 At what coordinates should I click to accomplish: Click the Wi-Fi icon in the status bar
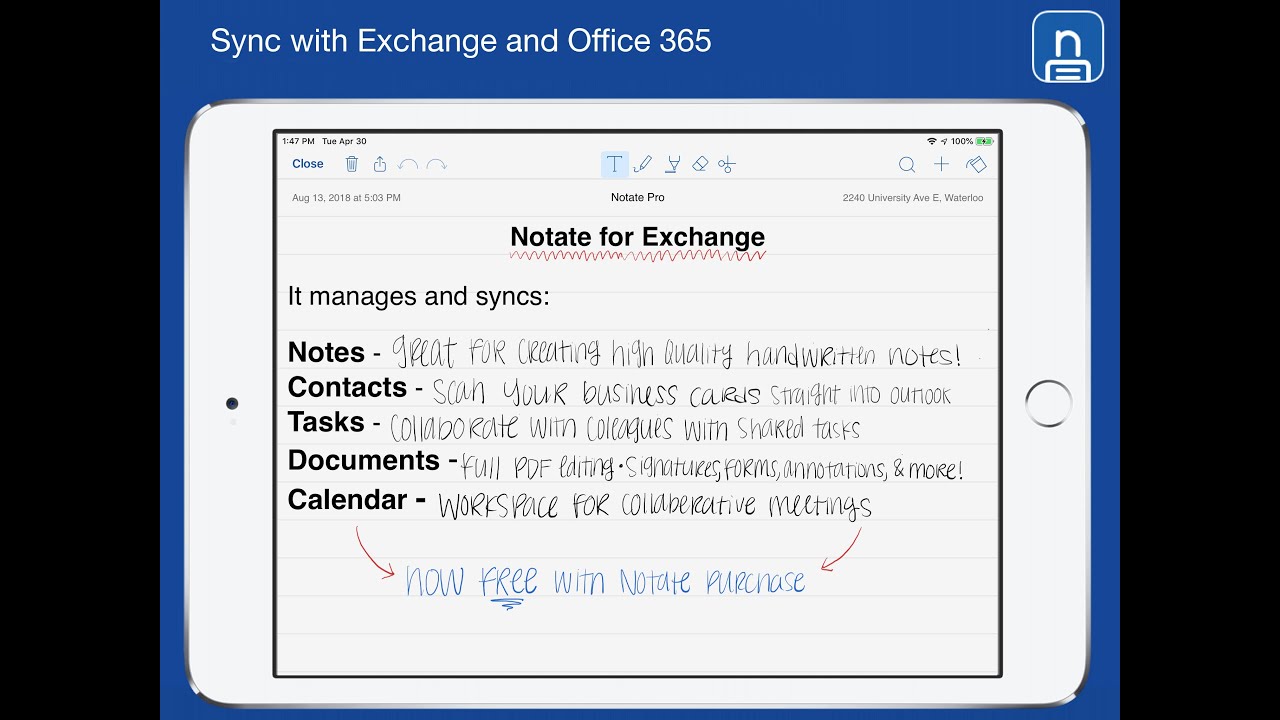(932, 141)
